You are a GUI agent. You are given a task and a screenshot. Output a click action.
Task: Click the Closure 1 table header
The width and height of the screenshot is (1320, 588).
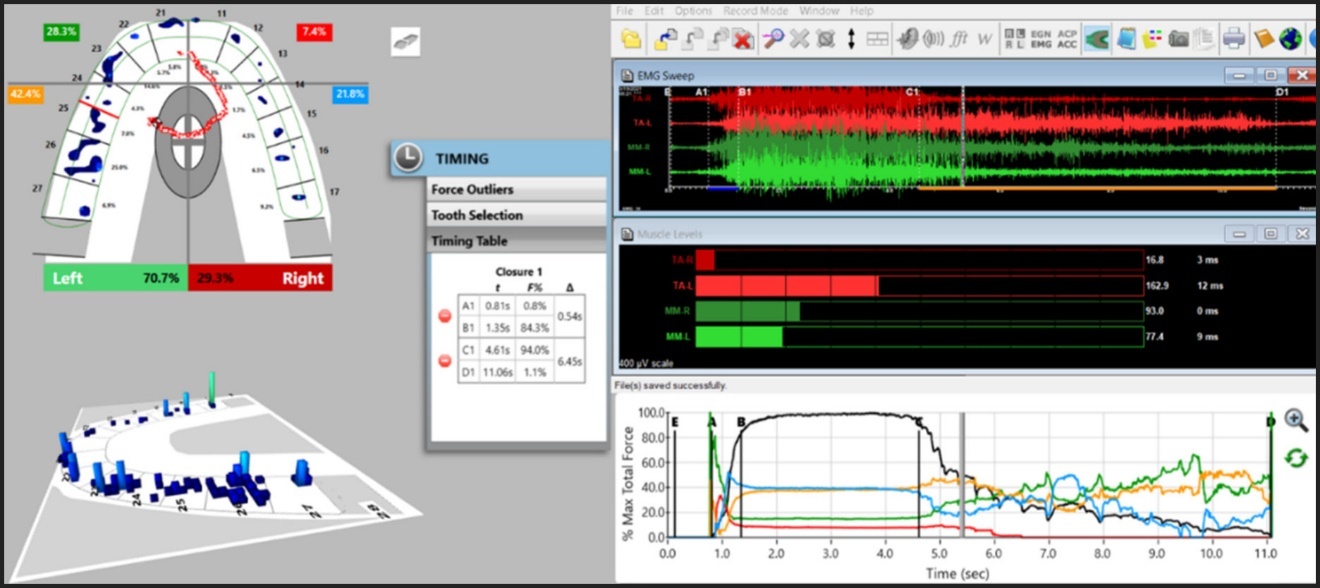click(519, 272)
